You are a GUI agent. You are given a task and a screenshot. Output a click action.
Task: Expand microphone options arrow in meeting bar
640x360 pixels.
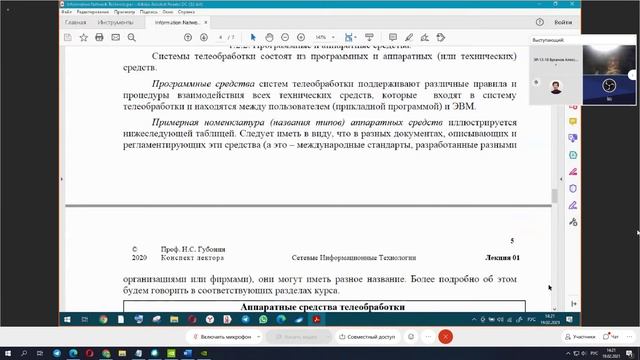point(258,337)
